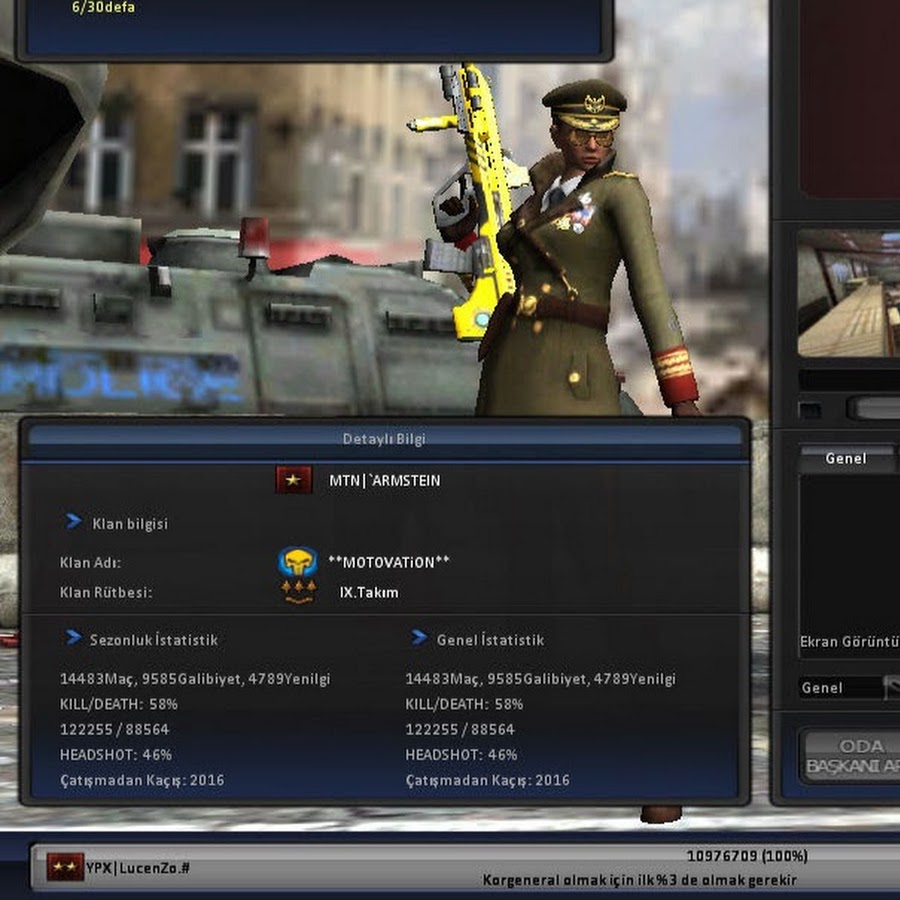Viewport: 900px width, 900px height.
Task: Toggle the small dark checkbox under map preview
Action: 810,410
